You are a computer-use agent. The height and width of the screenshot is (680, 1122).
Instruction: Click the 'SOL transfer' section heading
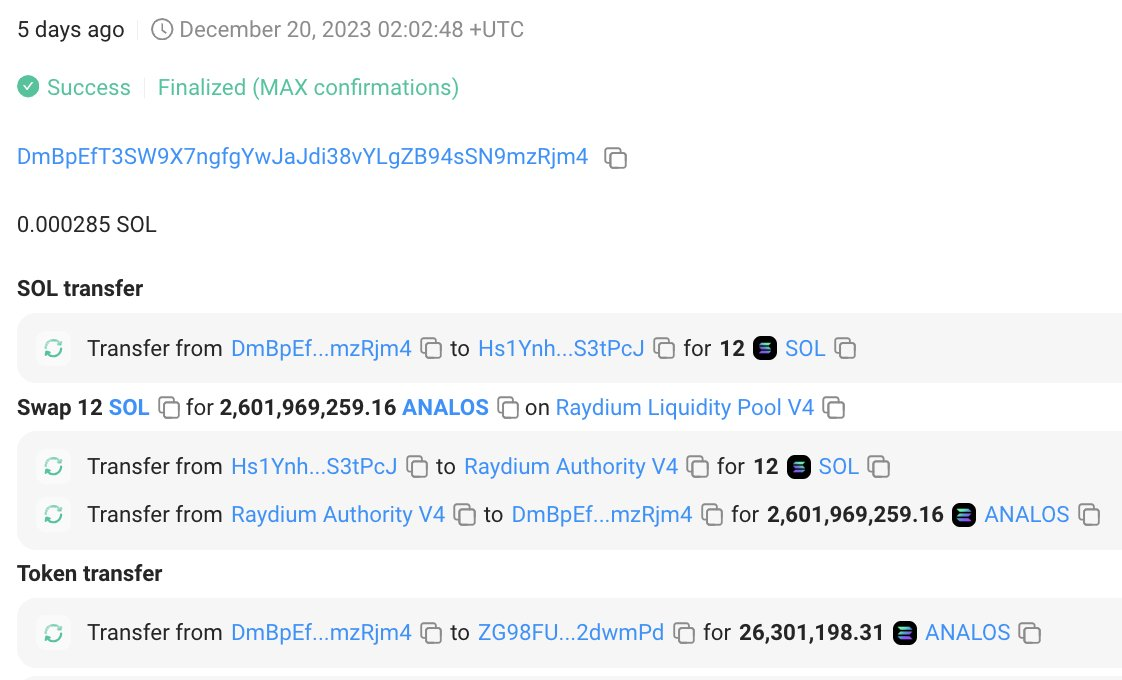coord(80,288)
